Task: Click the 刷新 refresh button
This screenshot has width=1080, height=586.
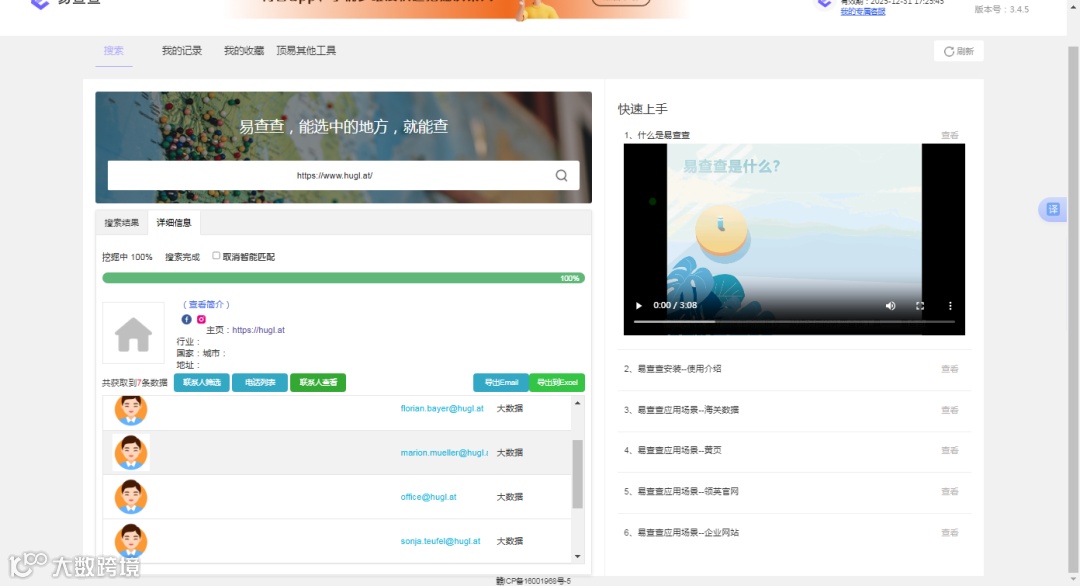Action: click(959, 51)
